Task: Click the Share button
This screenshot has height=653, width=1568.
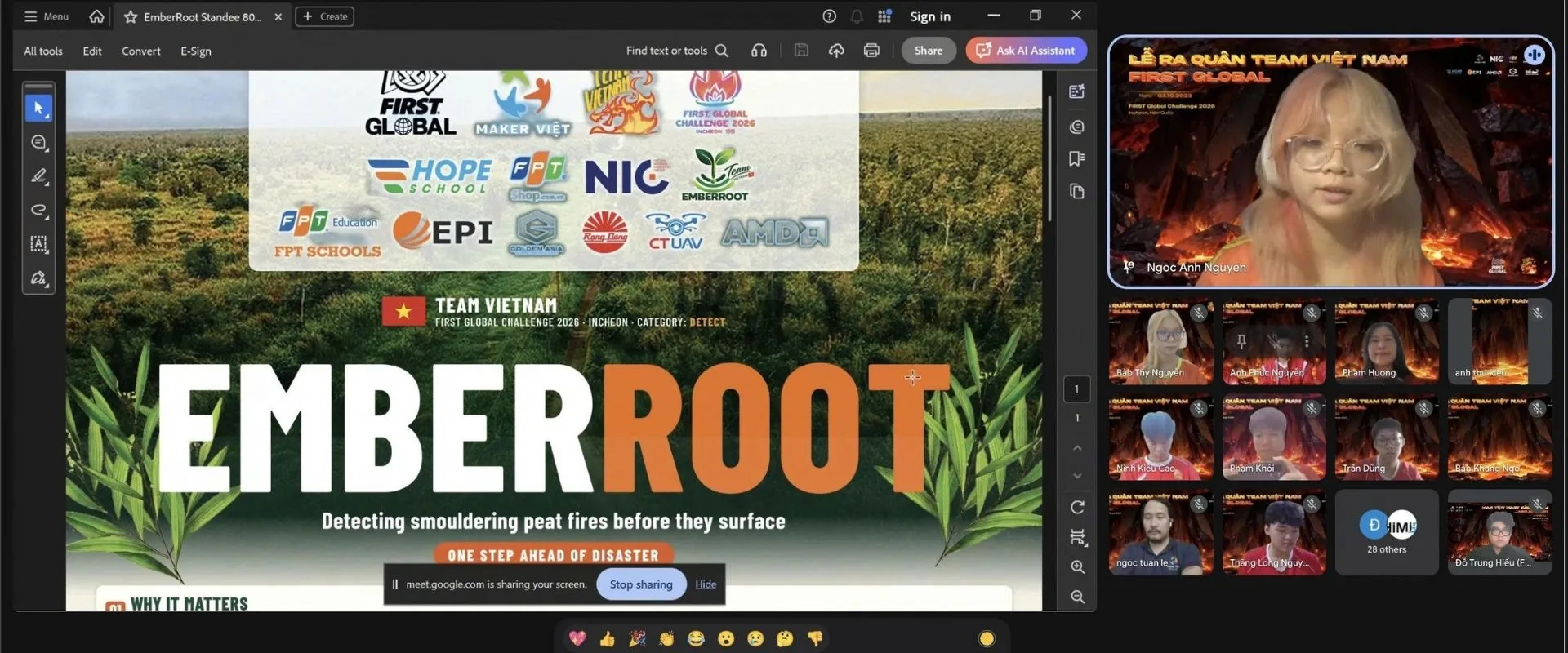Action: click(929, 51)
